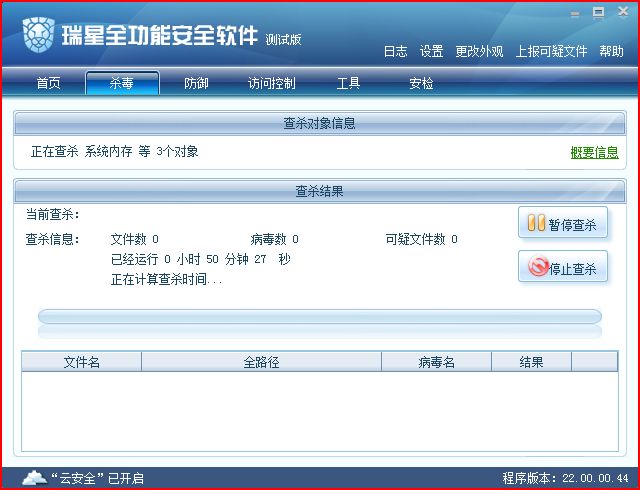Click the Rising lion shield logo
This screenshot has width=640, height=490.
pyautogui.click(x=38, y=35)
